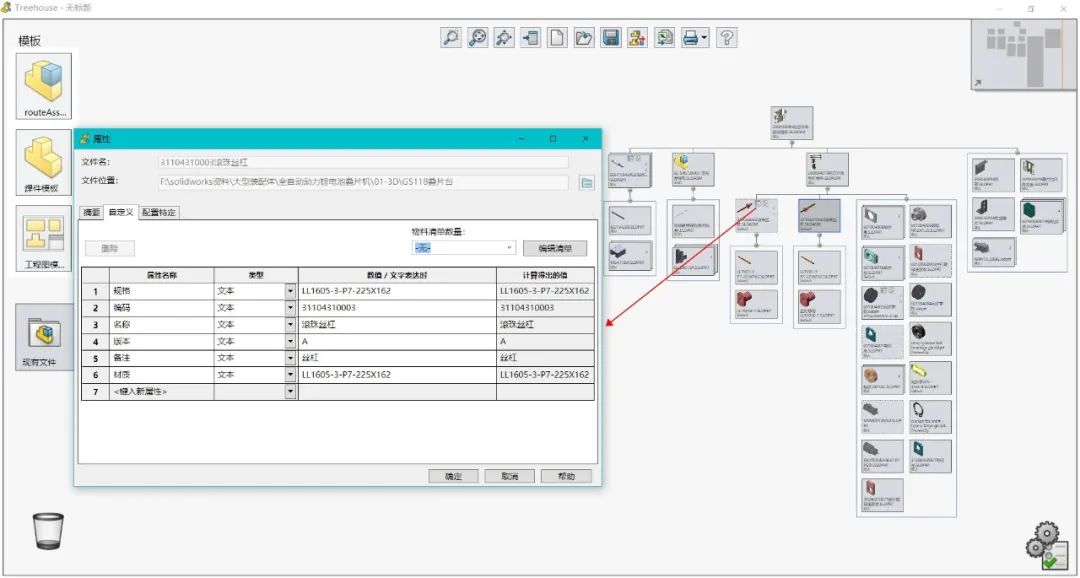Click the yellow build documents toolbar icon
Viewport: 1080px width, 578px height.
click(x=637, y=37)
